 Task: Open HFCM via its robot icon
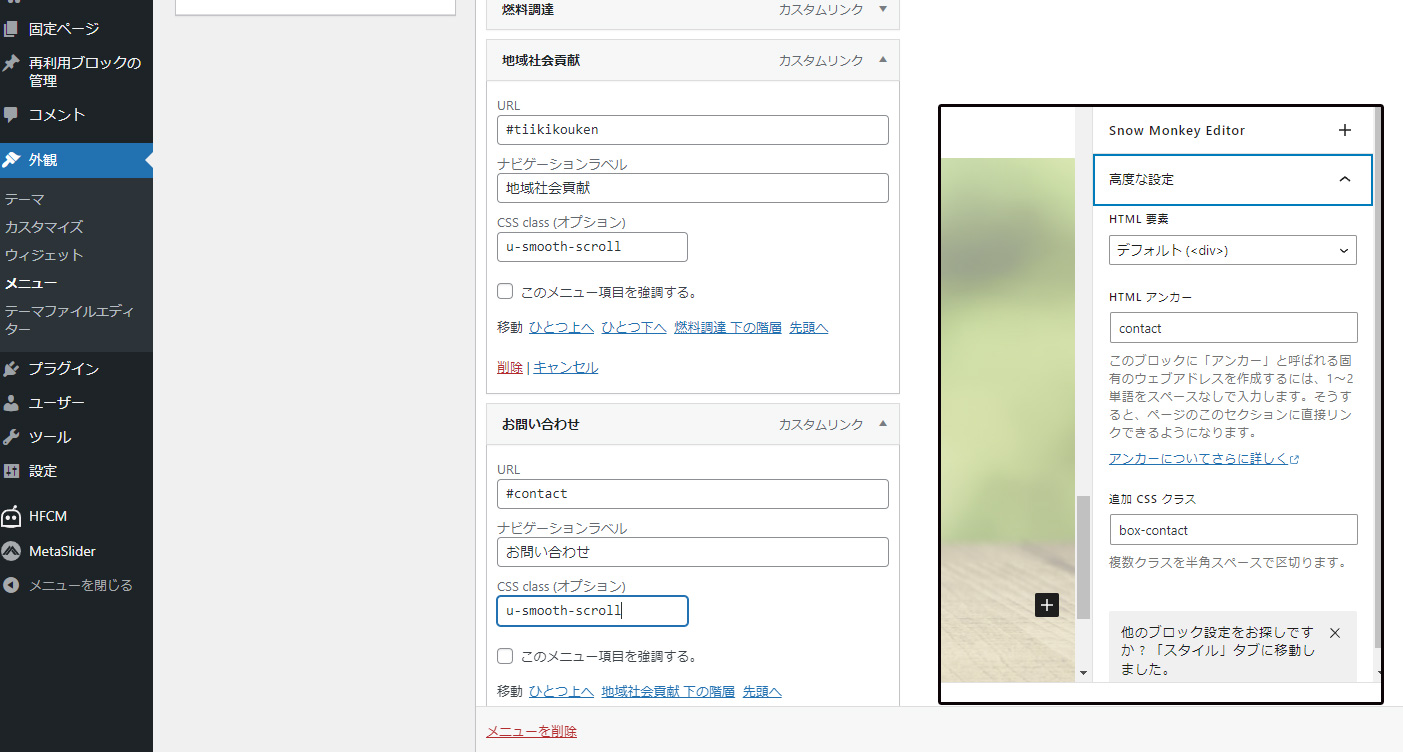pyautogui.click(x=11, y=516)
